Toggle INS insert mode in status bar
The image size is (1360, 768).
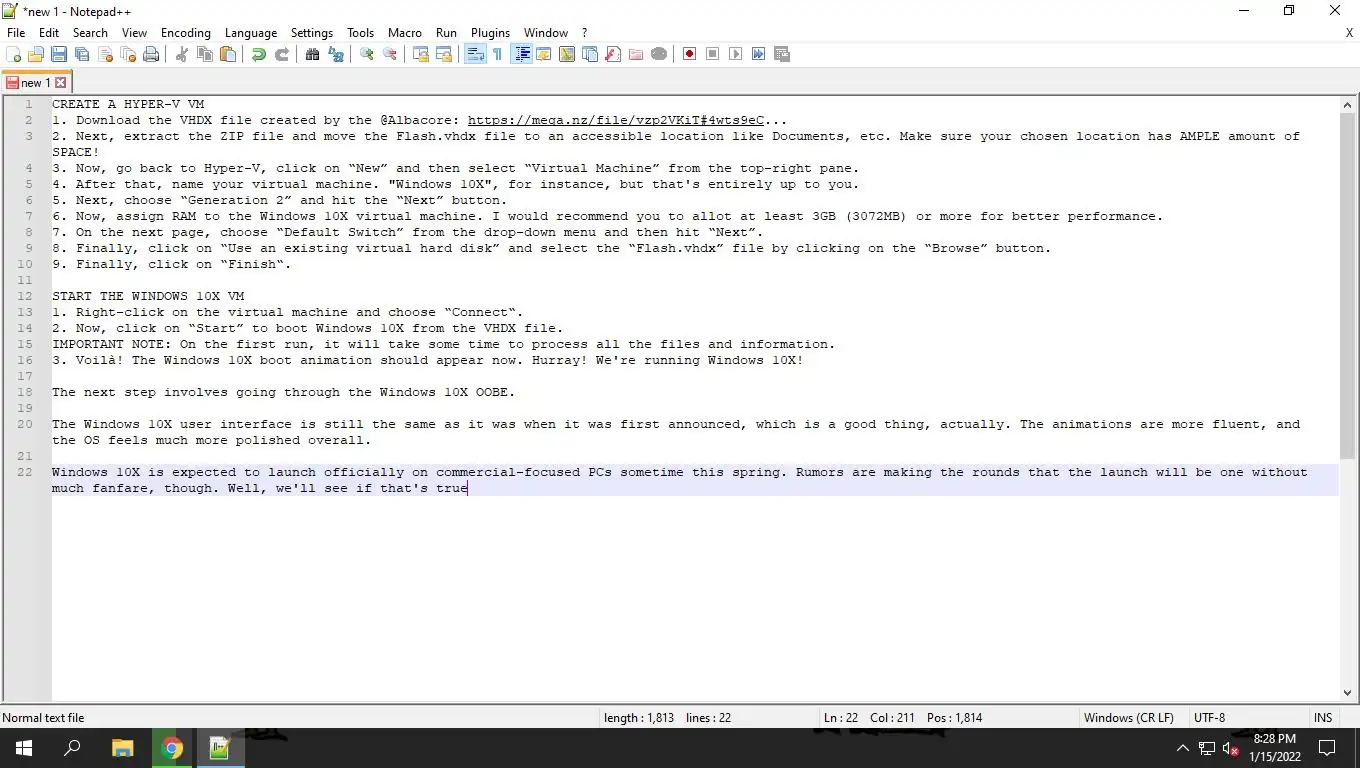(x=1323, y=717)
